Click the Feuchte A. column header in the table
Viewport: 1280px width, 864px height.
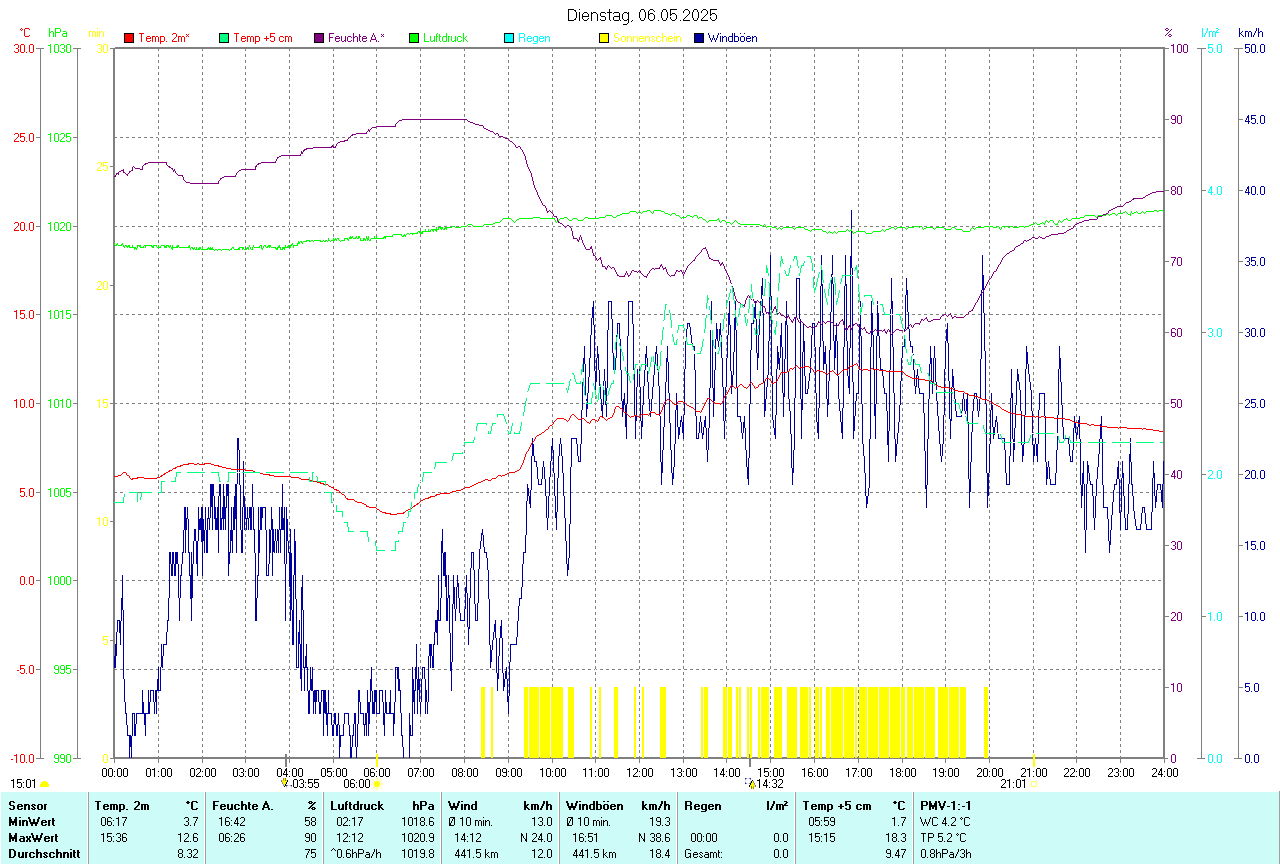243,806
